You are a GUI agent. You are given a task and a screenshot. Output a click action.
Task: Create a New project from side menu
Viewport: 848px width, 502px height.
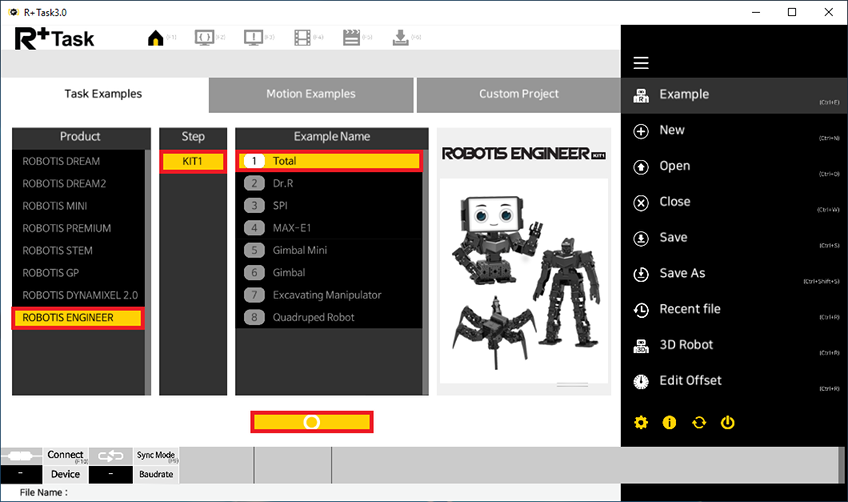[734, 130]
